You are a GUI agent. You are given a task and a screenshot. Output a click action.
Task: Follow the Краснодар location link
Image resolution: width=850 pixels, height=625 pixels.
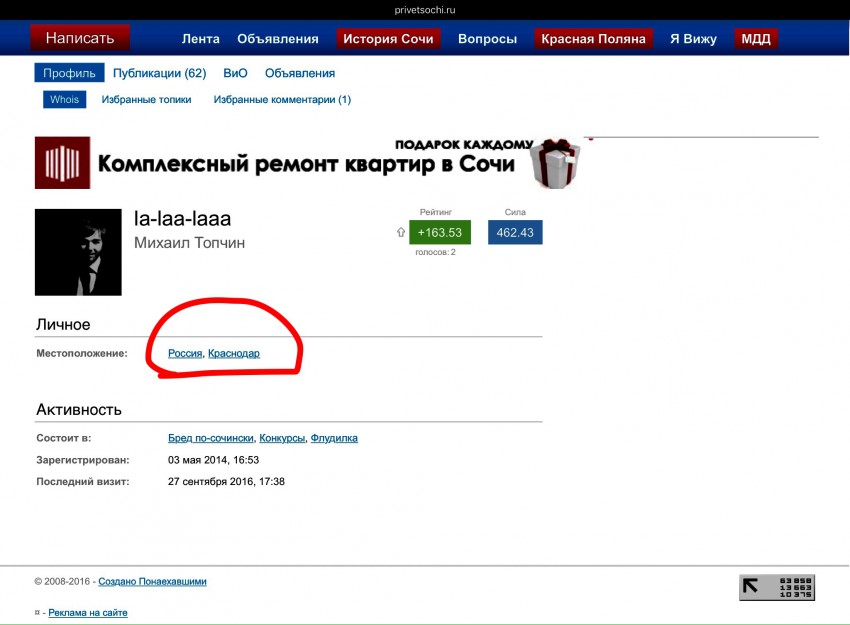pyautogui.click(x=233, y=353)
